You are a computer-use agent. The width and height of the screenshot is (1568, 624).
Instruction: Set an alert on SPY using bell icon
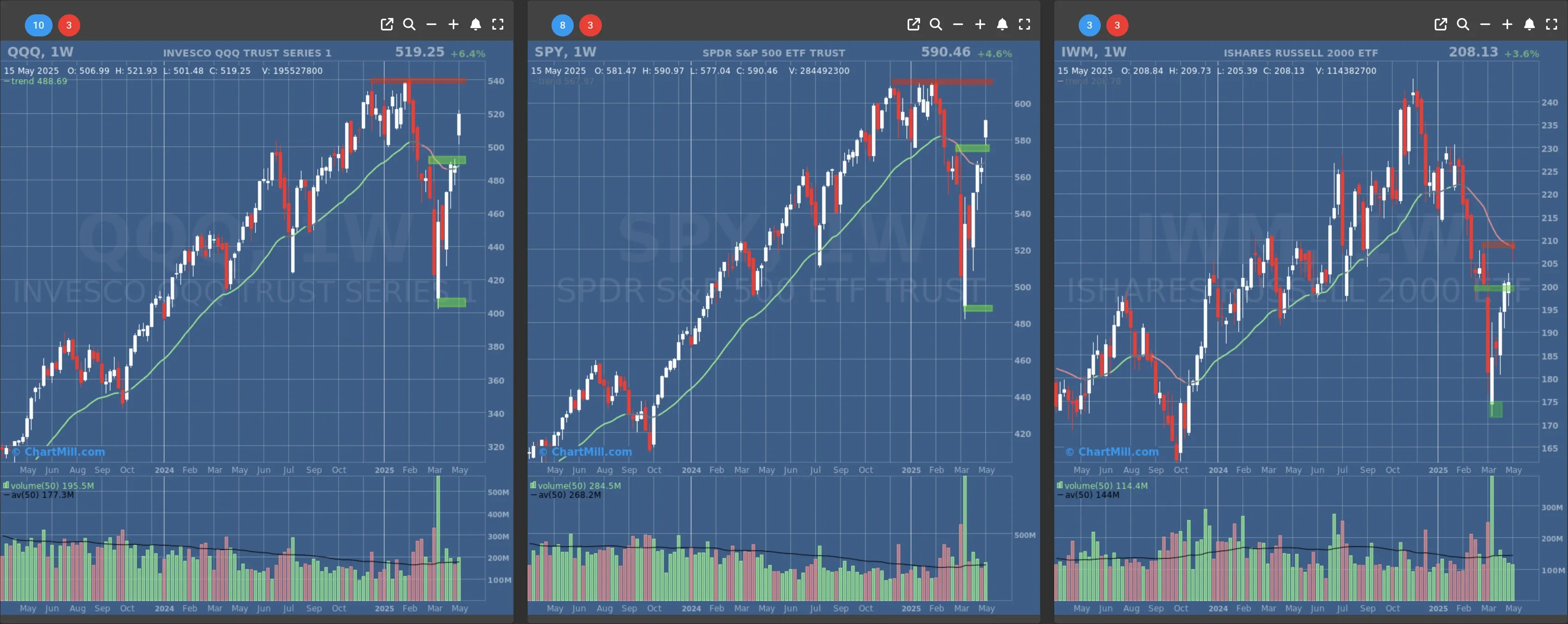(1002, 24)
